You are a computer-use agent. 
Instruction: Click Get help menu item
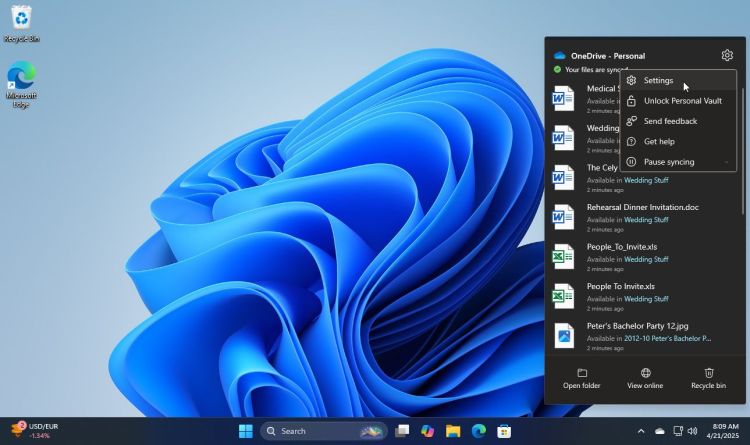pos(659,142)
